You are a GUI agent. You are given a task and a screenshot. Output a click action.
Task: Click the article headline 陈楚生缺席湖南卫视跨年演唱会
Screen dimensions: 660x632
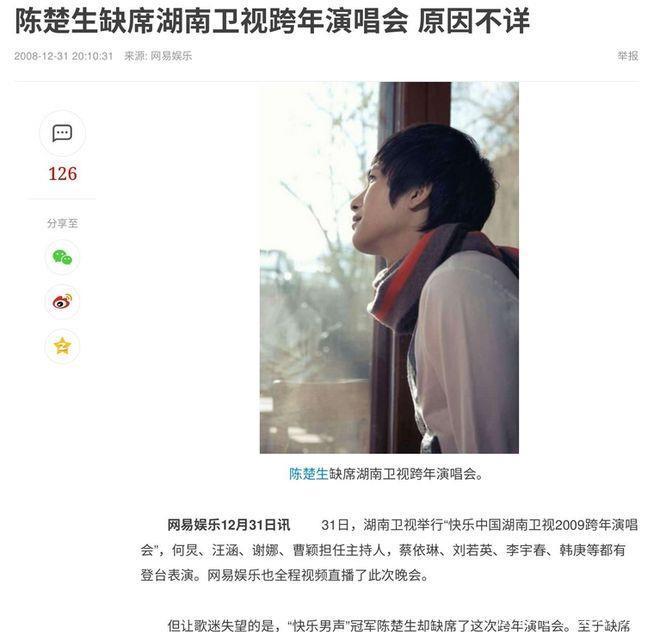coord(212,21)
